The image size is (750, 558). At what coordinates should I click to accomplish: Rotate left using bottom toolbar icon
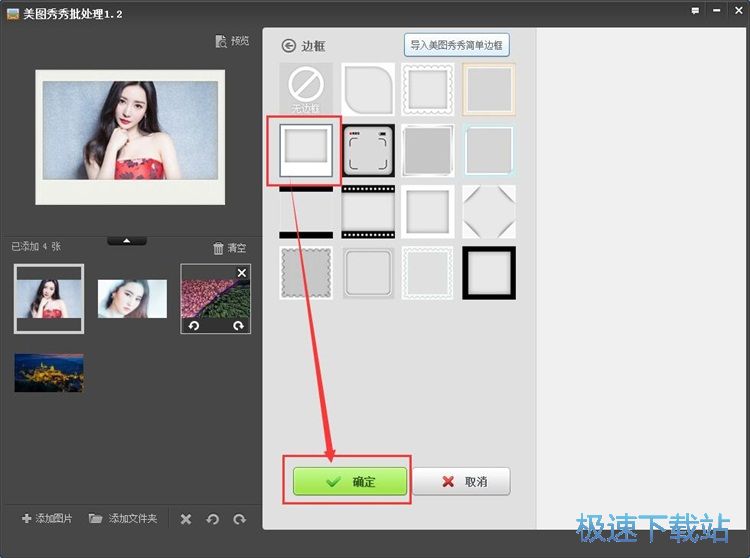tap(213, 519)
